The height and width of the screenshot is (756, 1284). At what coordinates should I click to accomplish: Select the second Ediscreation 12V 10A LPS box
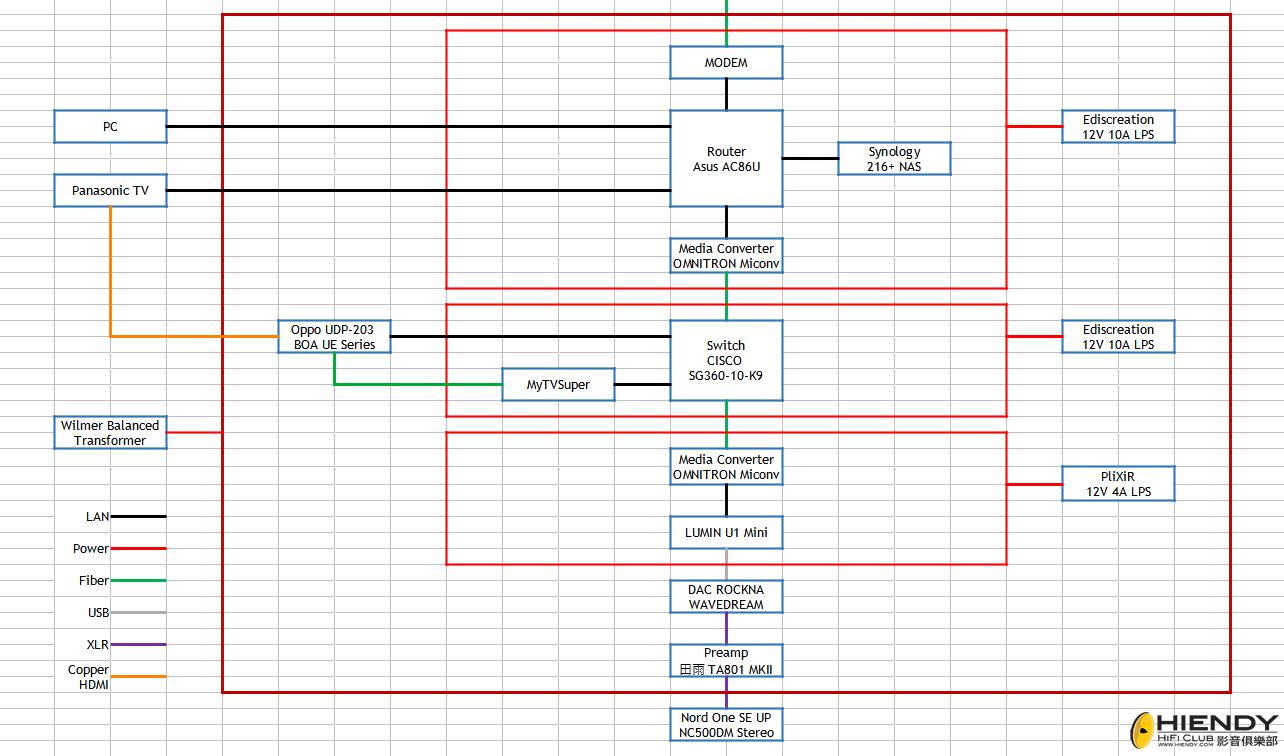1118,336
